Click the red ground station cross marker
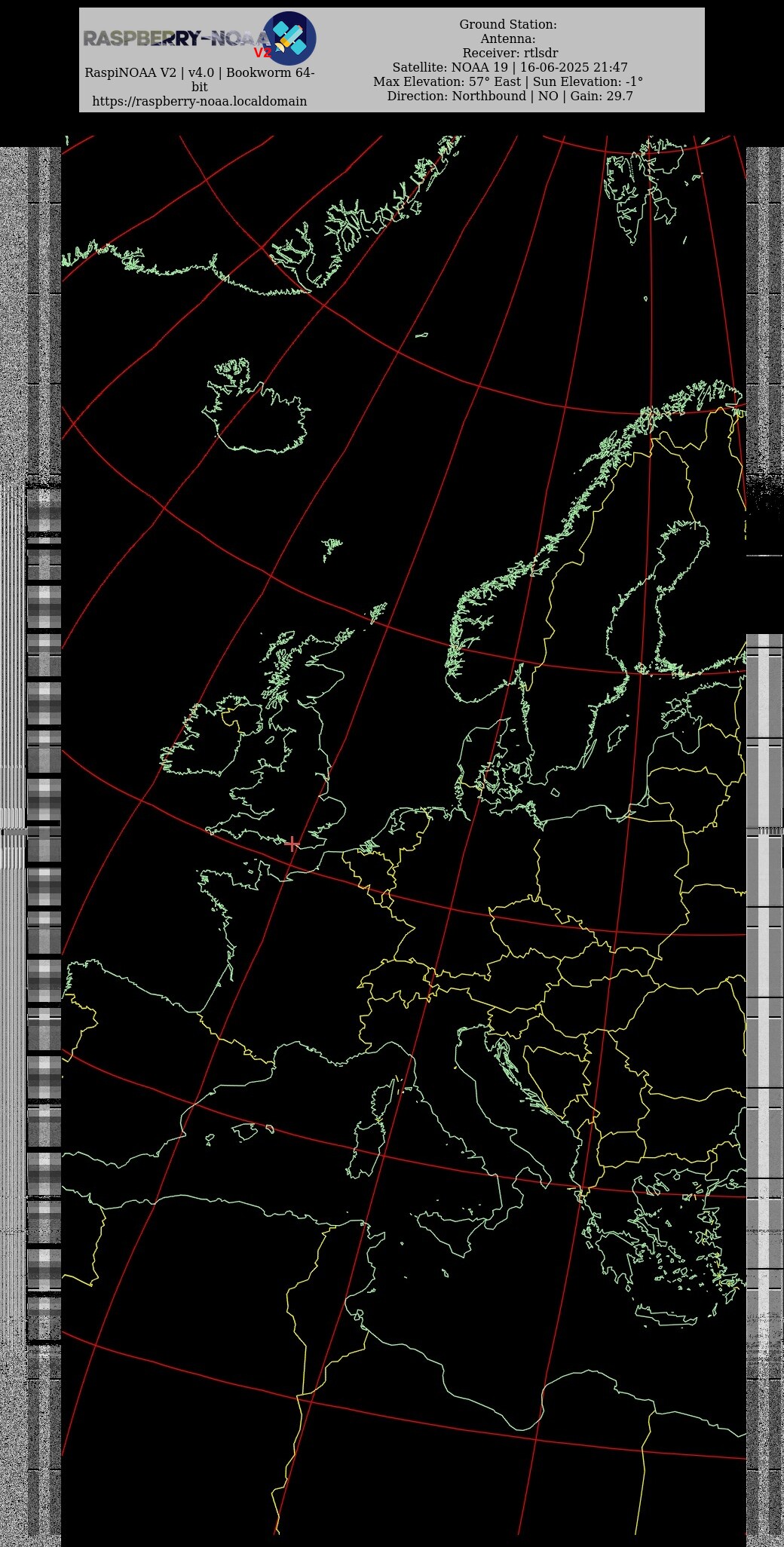 292,844
